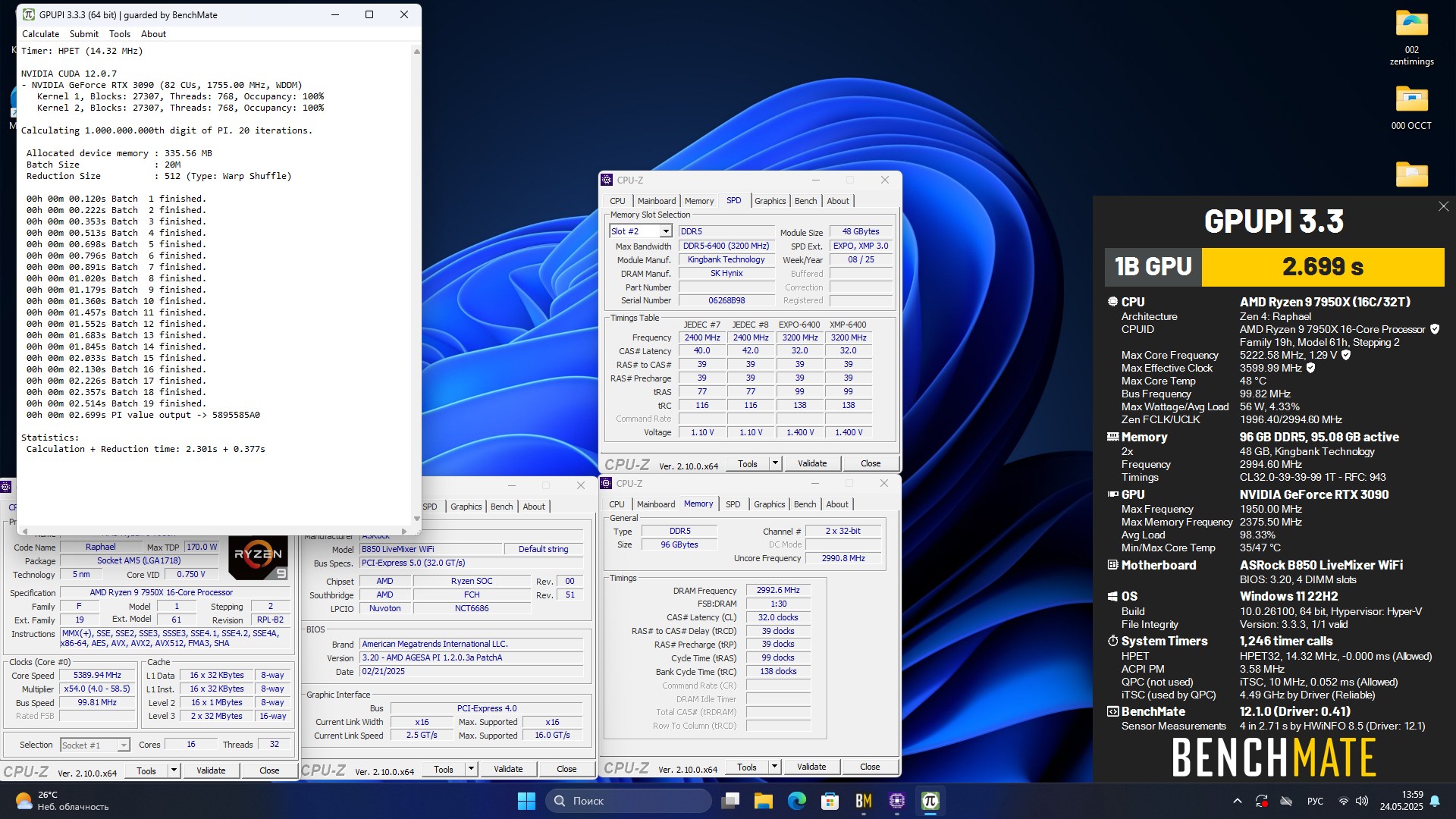Click the System Timers stopwatch icon
The height and width of the screenshot is (819, 1456).
click(1112, 641)
